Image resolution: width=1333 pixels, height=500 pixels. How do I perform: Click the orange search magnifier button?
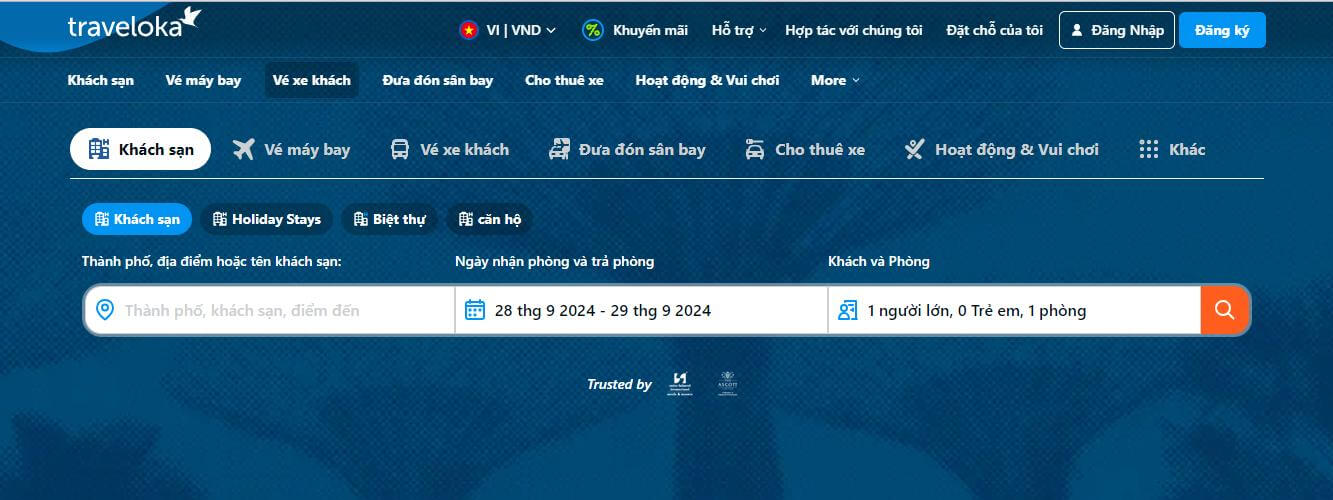(x=1225, y=310)
